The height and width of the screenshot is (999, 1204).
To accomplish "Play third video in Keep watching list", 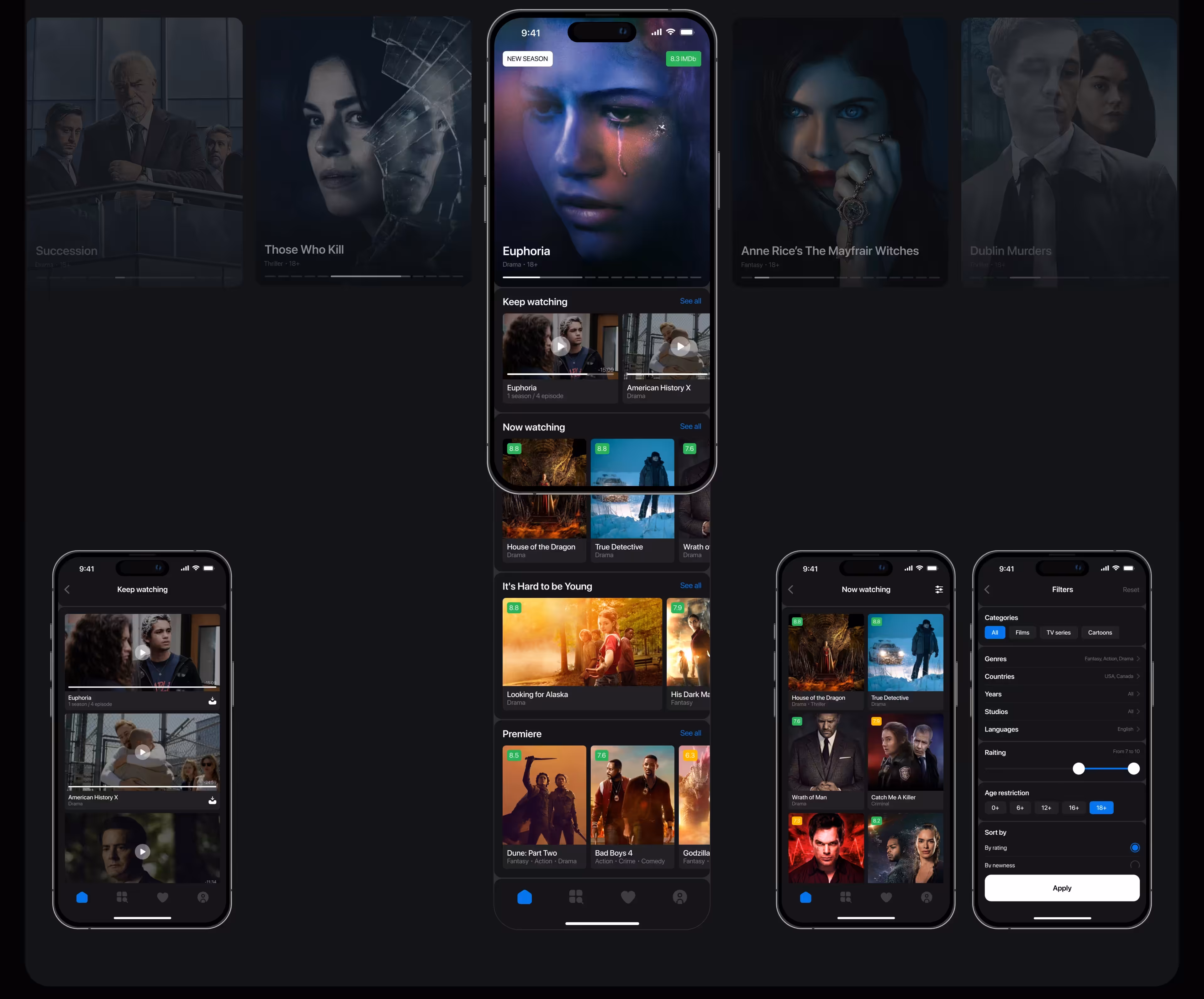I will 142,852.
